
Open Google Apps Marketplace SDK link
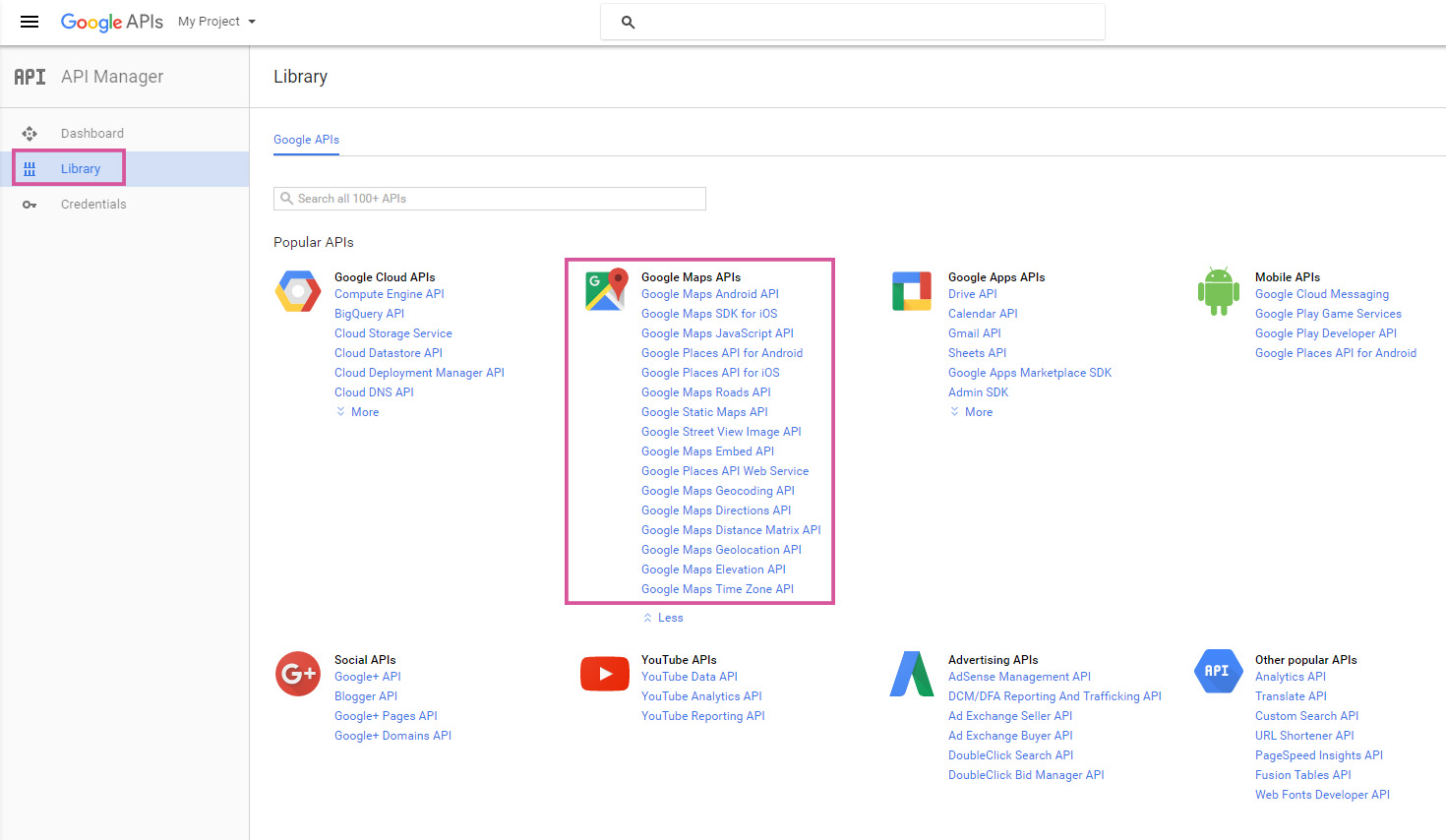coord(1030,373)
